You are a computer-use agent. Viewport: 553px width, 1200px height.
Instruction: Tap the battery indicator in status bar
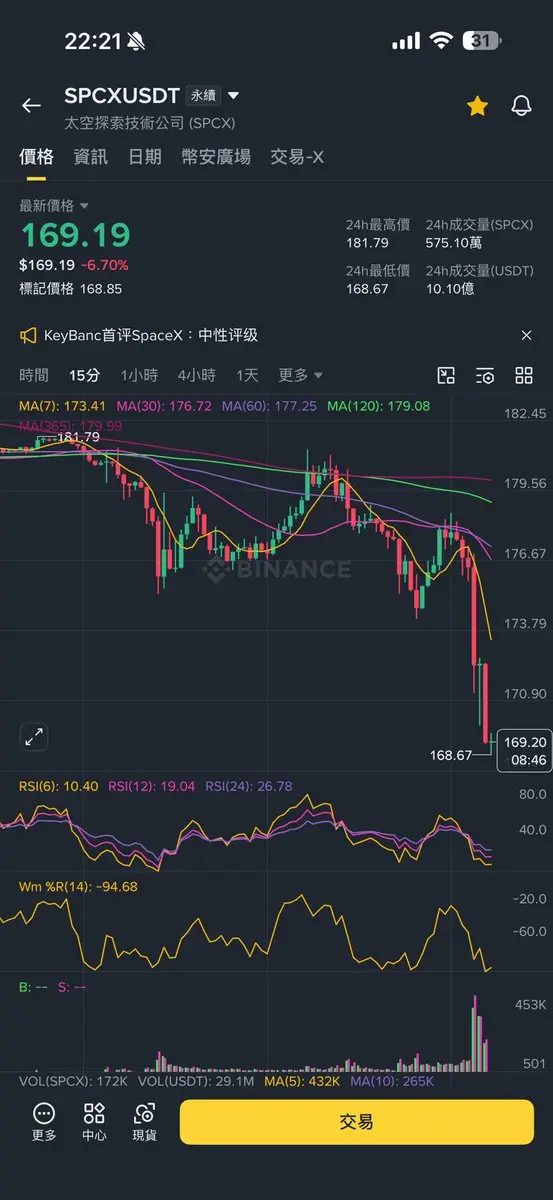click(x=481, y=41)
